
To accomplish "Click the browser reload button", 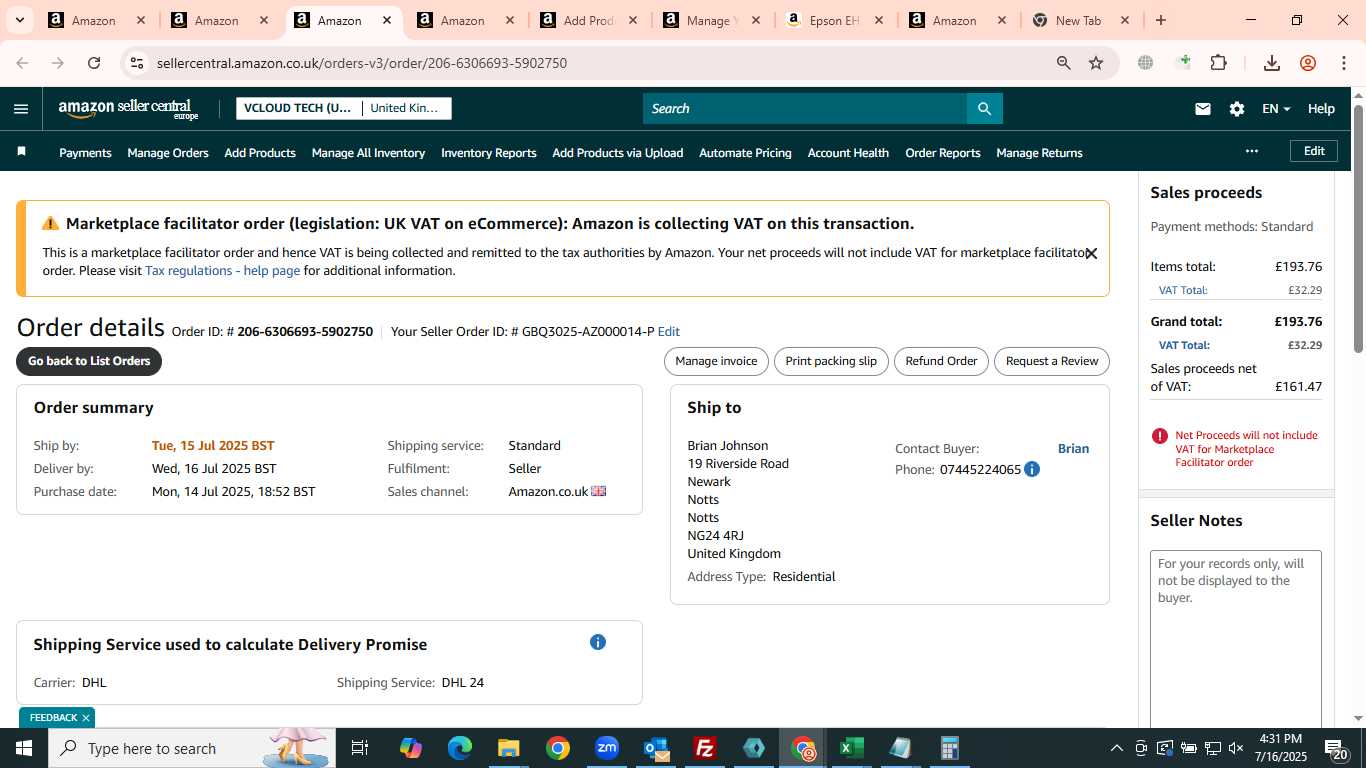I will click(x=94, y=63).
